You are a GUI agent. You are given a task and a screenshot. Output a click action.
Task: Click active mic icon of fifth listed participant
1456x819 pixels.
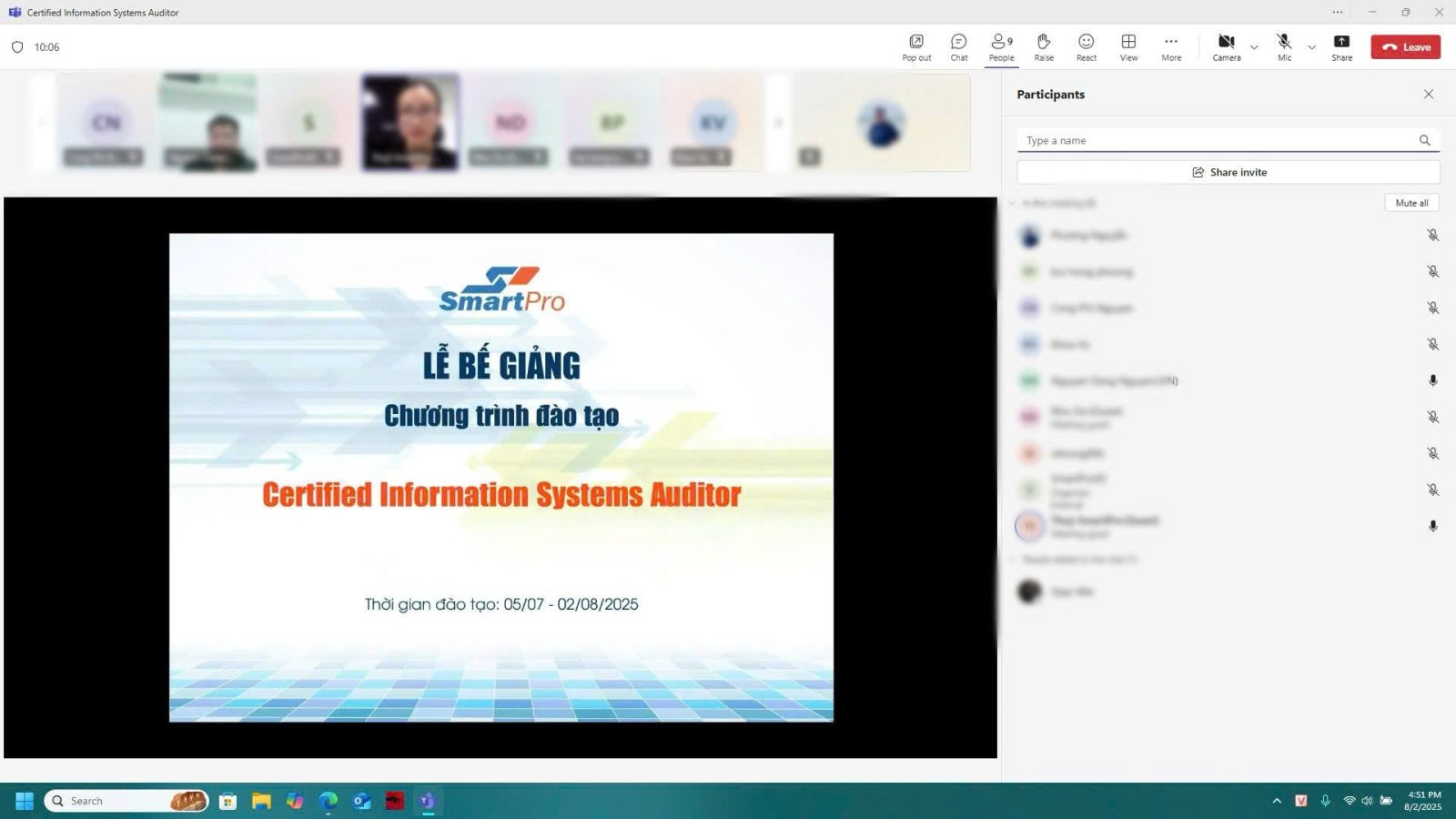pyautogui.click(x=1432, y=380)
